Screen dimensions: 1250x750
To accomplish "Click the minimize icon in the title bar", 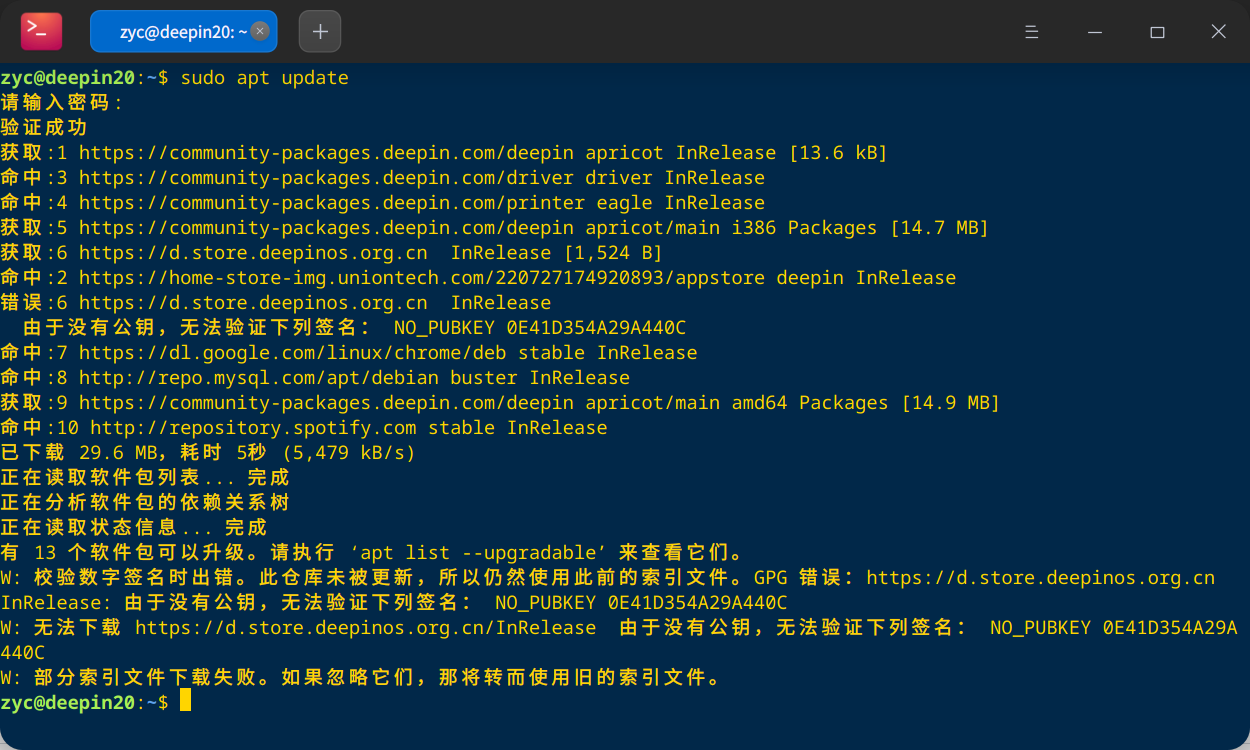I will click(1094, 31).
